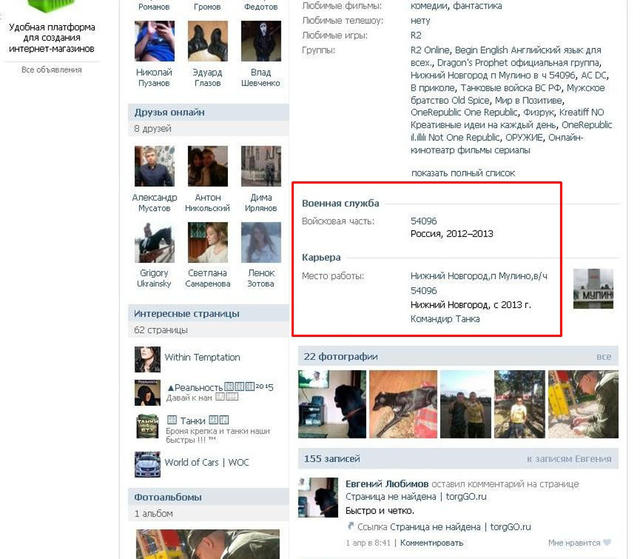Viewport: 640px width, 559px height.
Task: Open Ленок Зотова's avatar photo
Action: point(261,242)
